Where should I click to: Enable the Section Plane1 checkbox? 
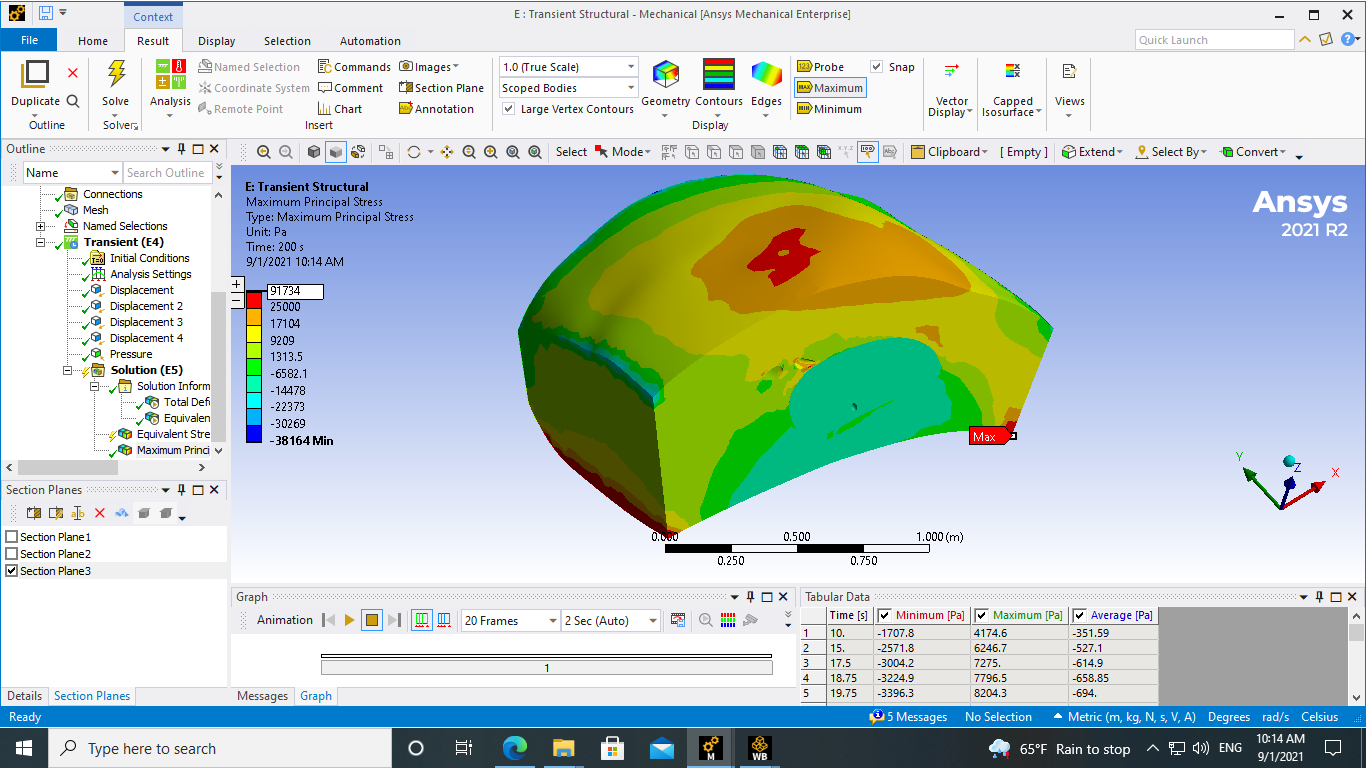point(12,537)
